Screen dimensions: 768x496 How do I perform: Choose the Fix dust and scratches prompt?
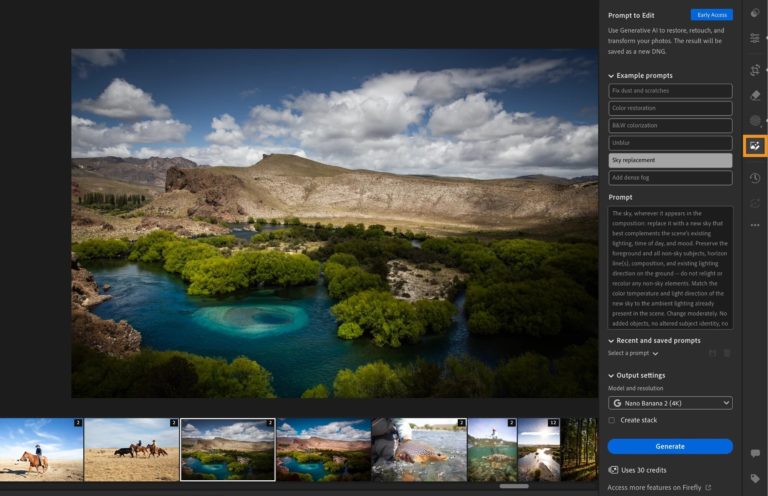pyautogui.click(x=670, y=91)
